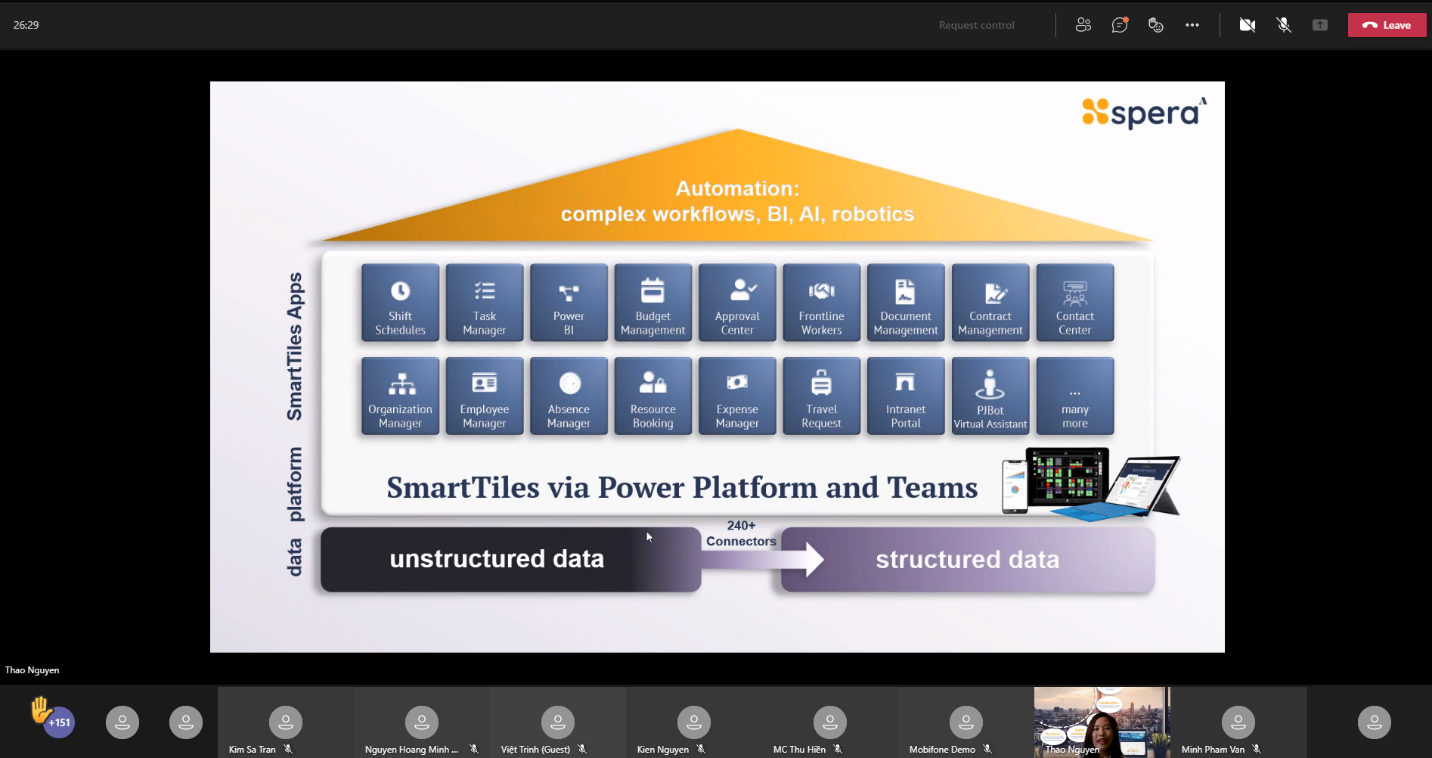Open the participants list icon
This screenshot has width=1432, height=758.
(1083, 25)
